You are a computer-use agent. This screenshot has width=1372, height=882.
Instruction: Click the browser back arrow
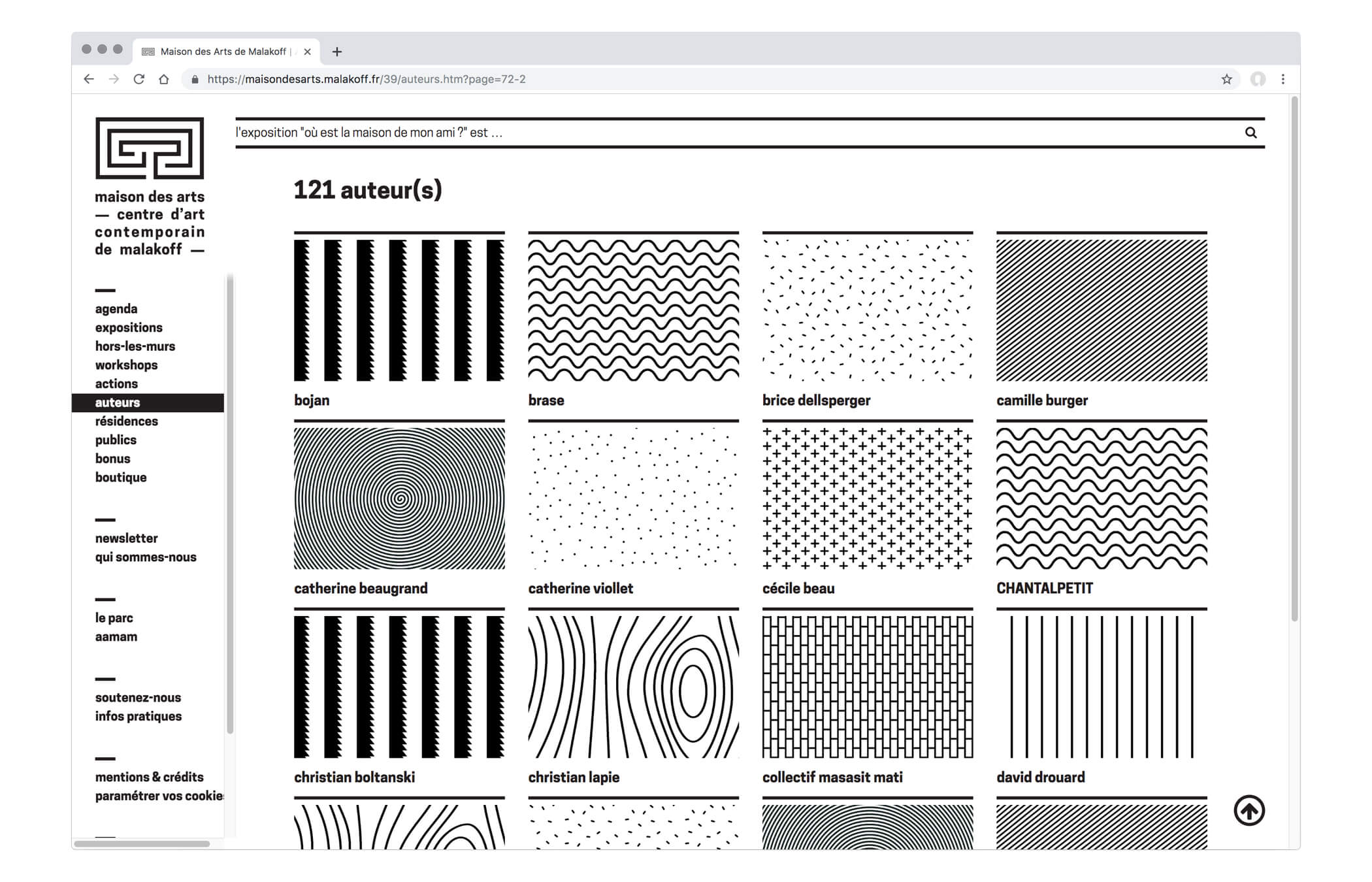coord(89,79)
